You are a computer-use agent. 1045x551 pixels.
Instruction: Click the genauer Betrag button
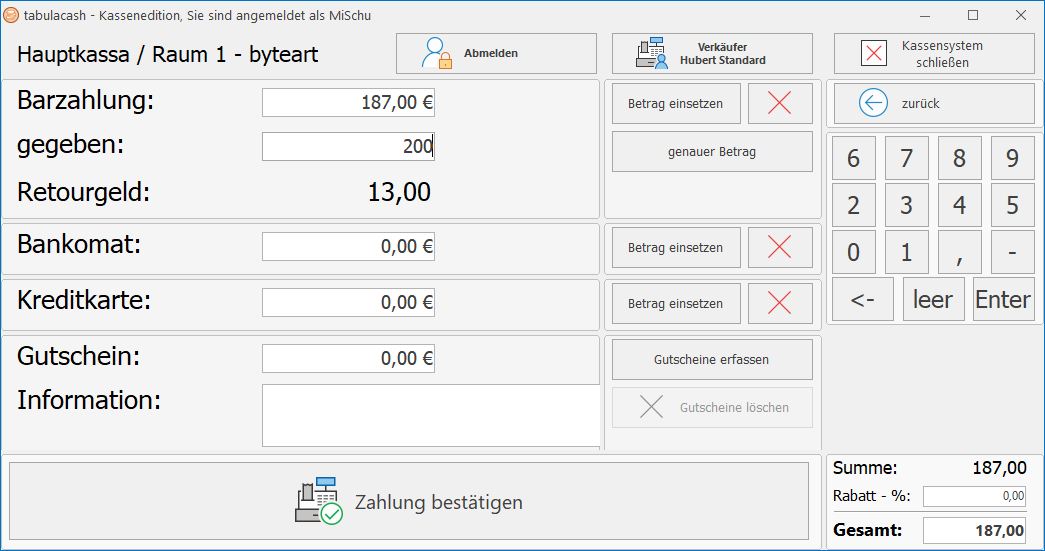(x=712, y=151)
